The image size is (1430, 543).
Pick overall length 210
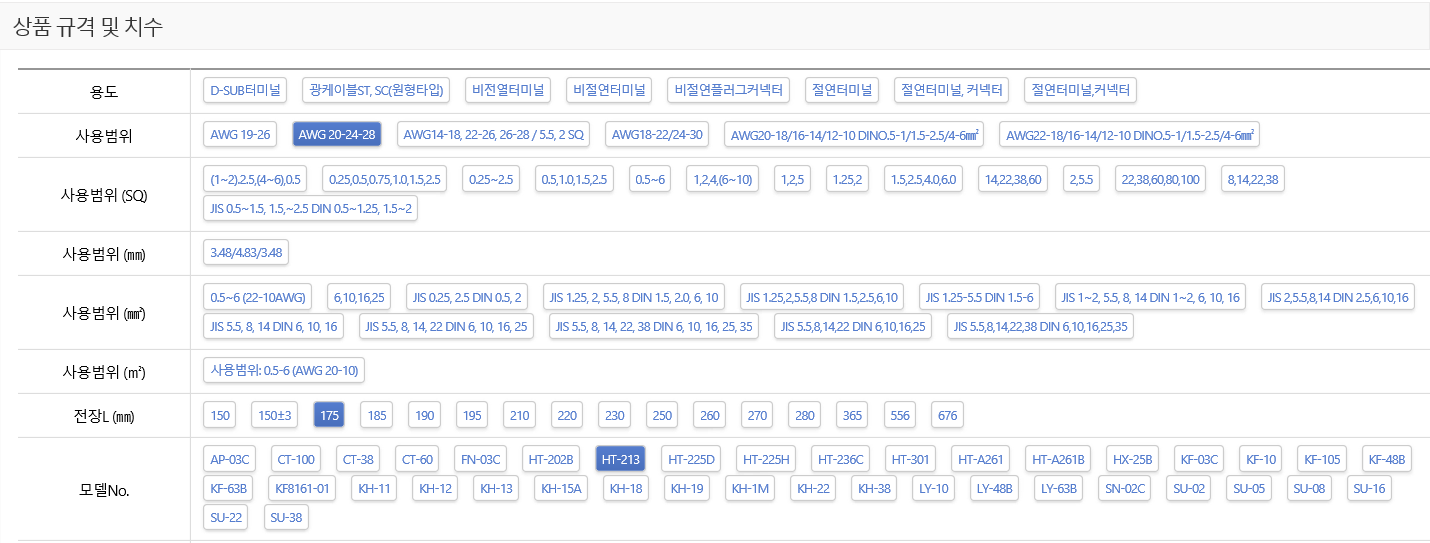[x=519, y=414]
